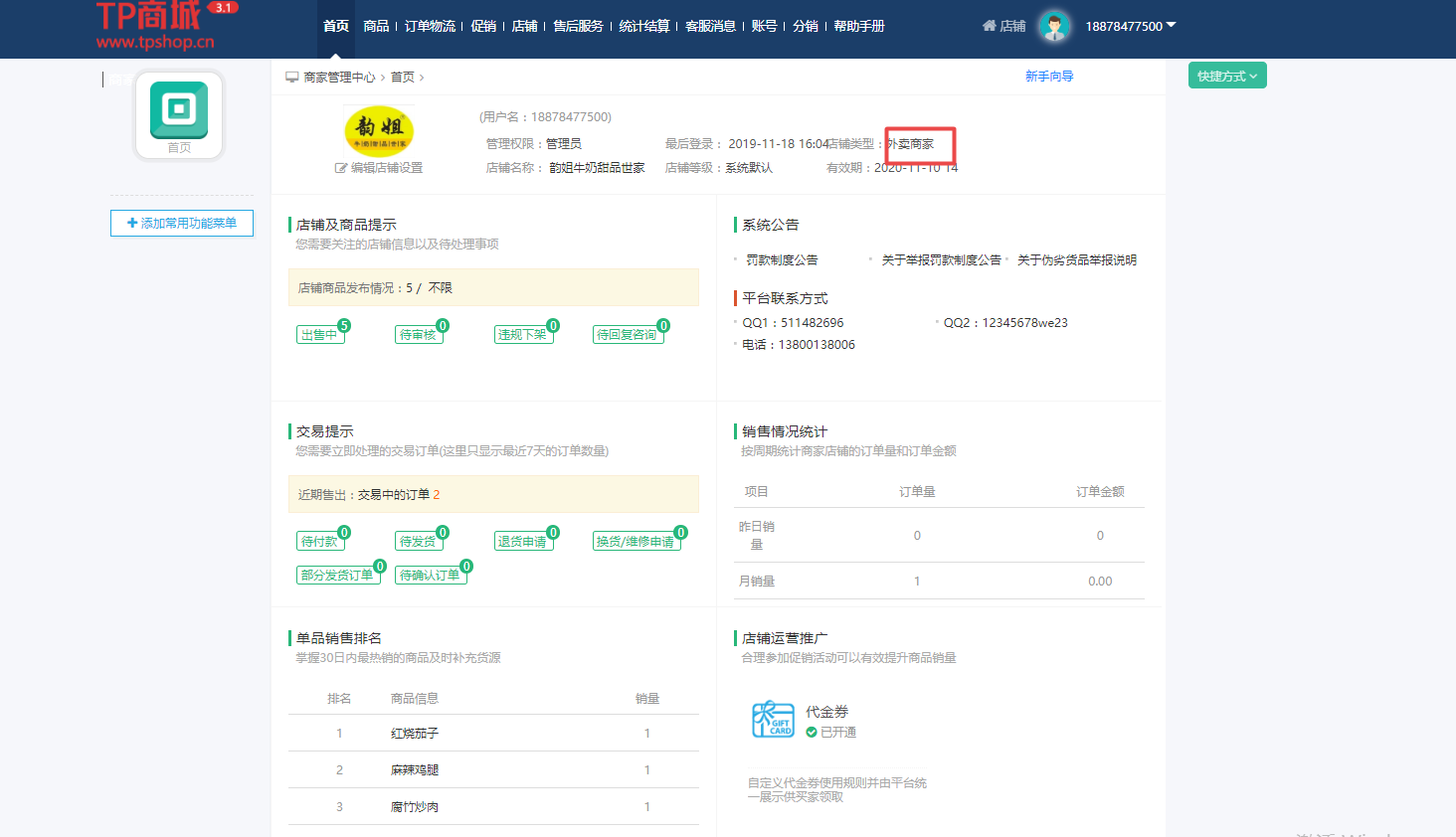Click the green 首页 home icon in sidebar
The image size is (1456, 837).
click(179, 109)
